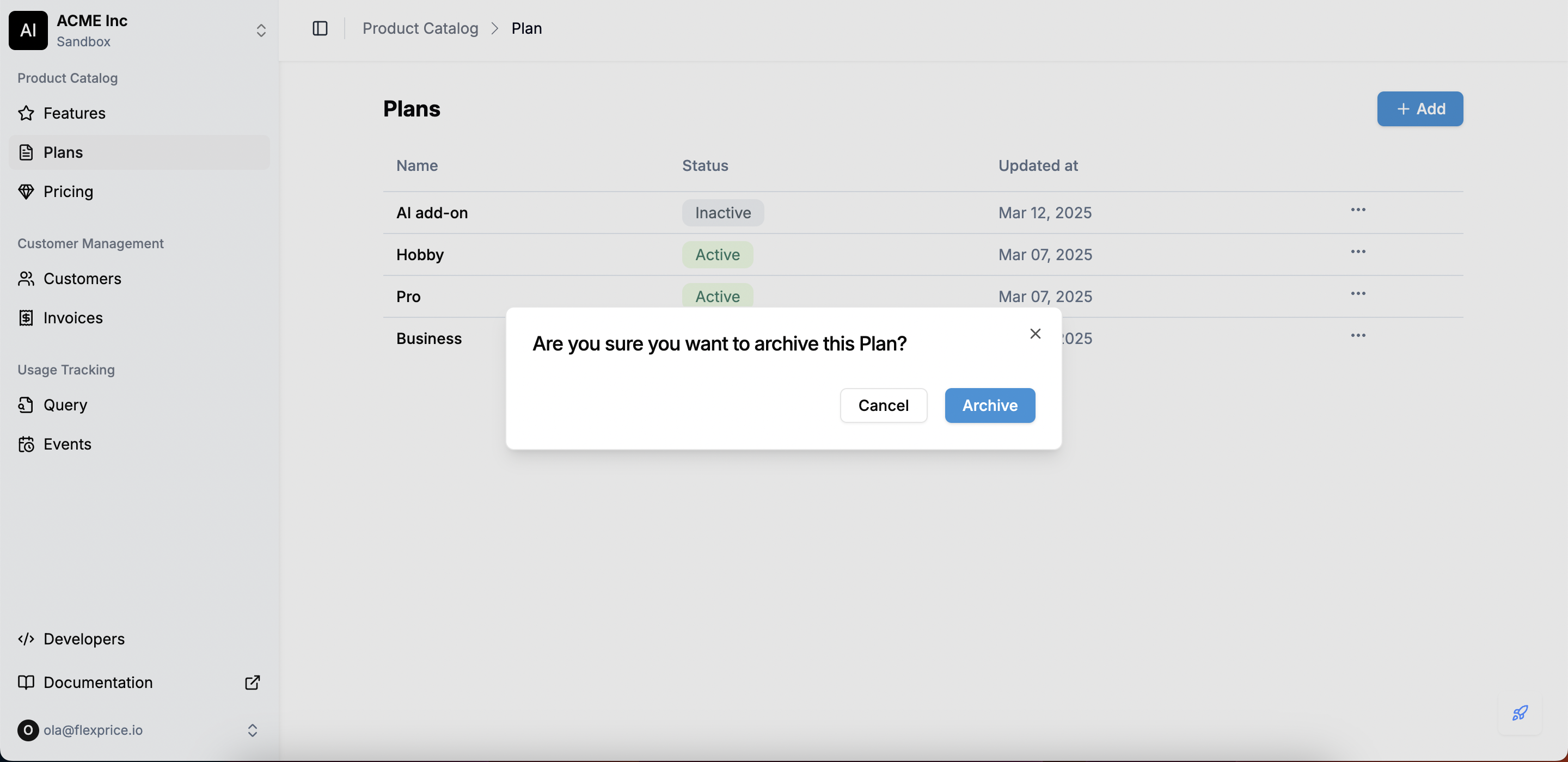Click the Plans document icon in sidebar
Screen dimensions: 1568x762
(x=26, y=152)
